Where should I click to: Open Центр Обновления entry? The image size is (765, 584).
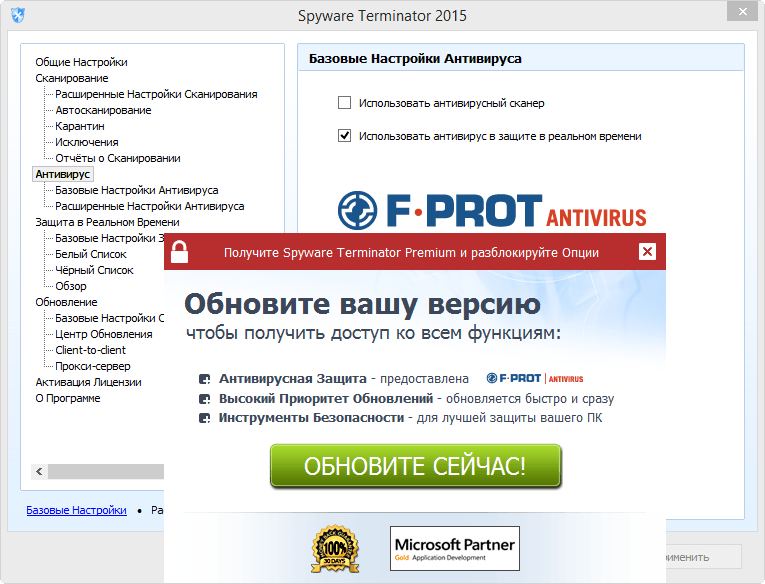(x=103, y=334)
